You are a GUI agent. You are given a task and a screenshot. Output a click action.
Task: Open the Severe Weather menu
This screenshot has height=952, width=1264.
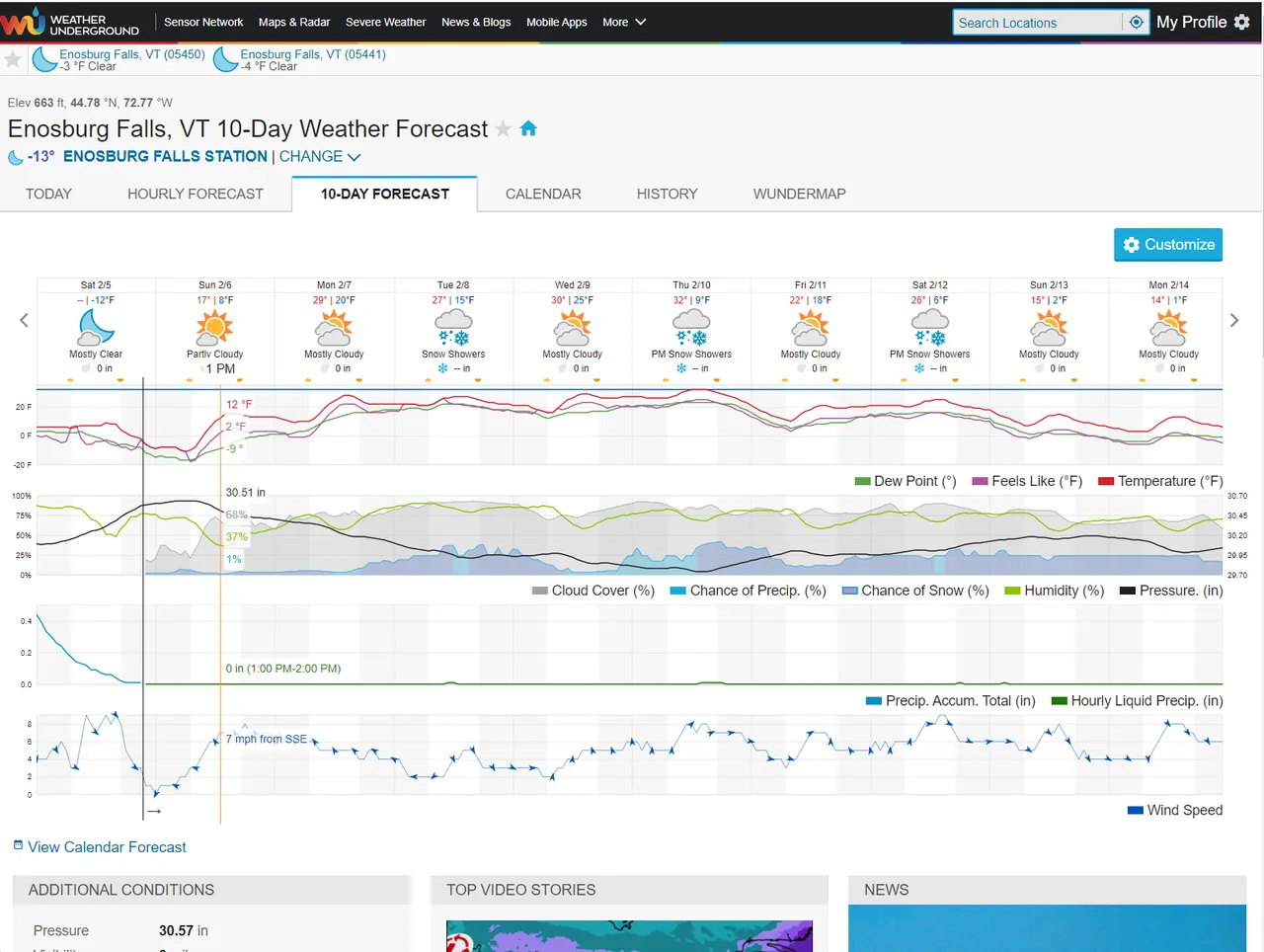point(385,22)
